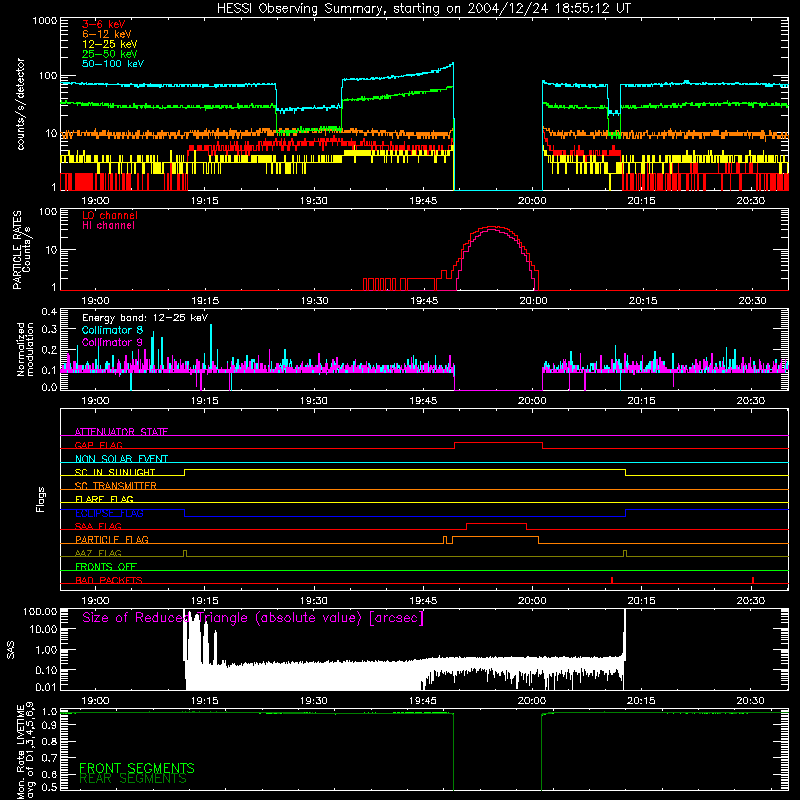Click the particle-rate peak of the LO channel curve
Viewport: 800px width, 800px height.
coord(492,227)
